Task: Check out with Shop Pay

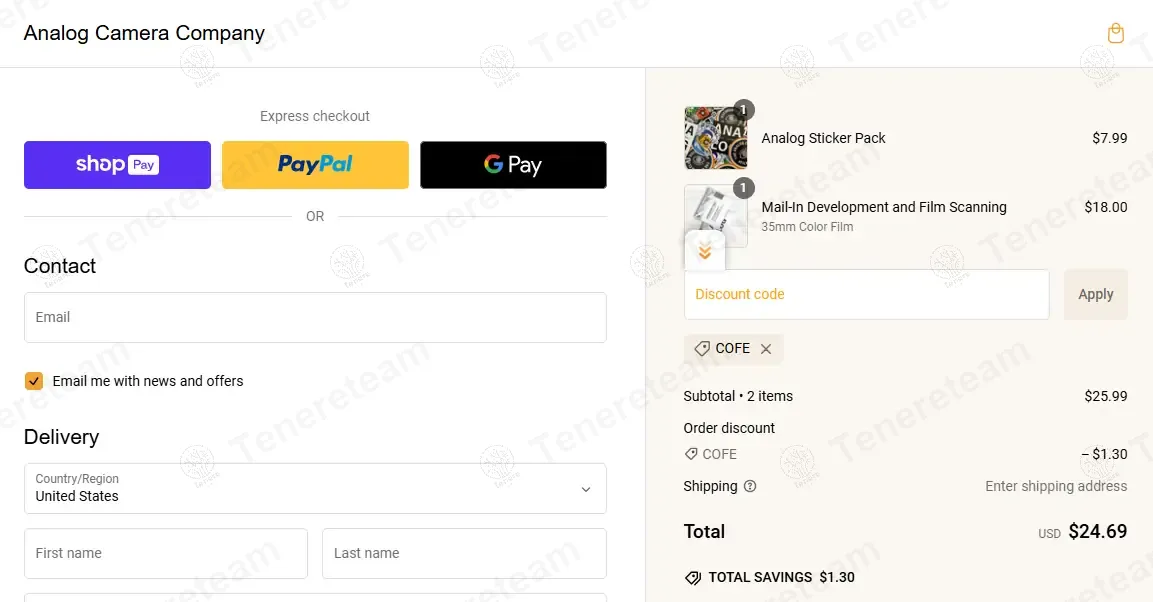Action: (x=117, y=165)
